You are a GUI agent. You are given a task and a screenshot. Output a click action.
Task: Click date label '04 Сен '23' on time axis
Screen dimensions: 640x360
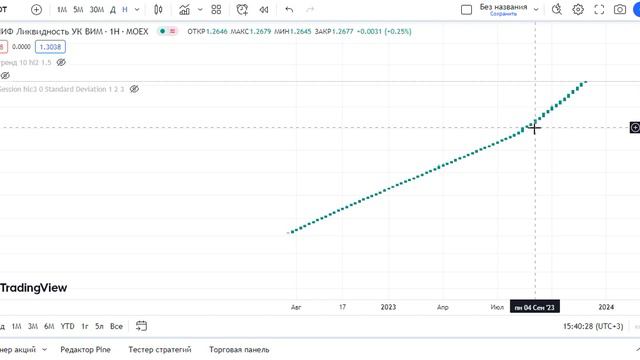click(x=535, y=307)
